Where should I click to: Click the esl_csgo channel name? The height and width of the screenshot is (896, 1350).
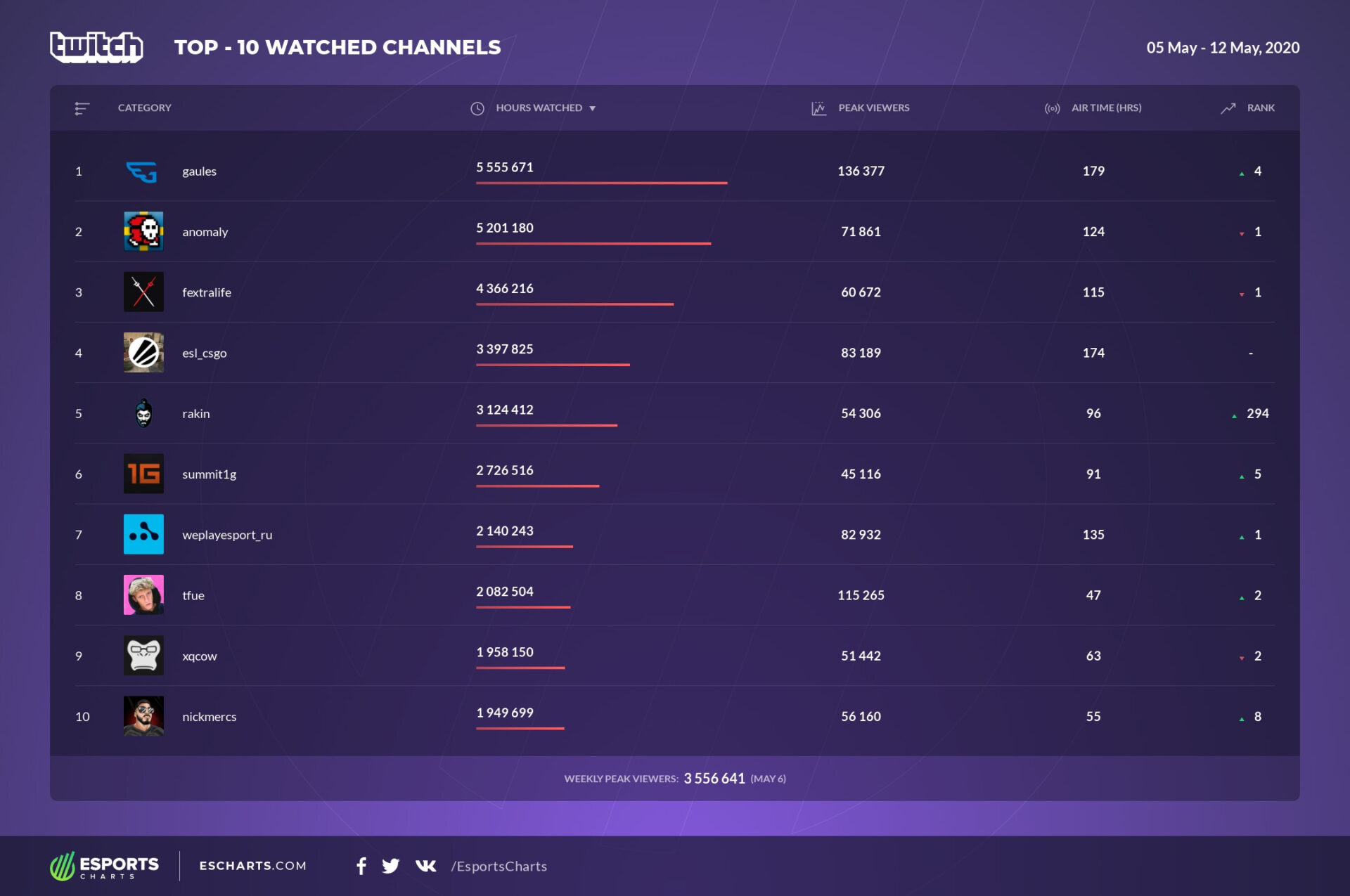(204, 353)
